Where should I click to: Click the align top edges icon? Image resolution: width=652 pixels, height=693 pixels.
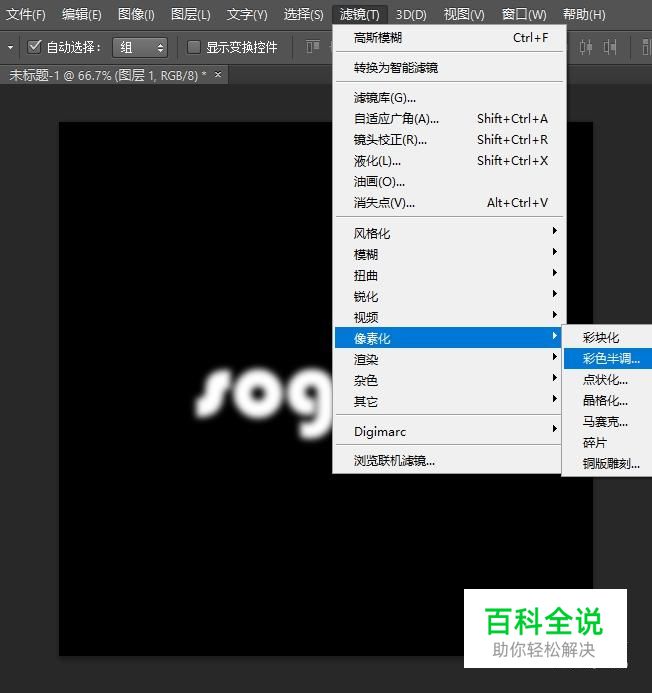(x=313, y=47)
